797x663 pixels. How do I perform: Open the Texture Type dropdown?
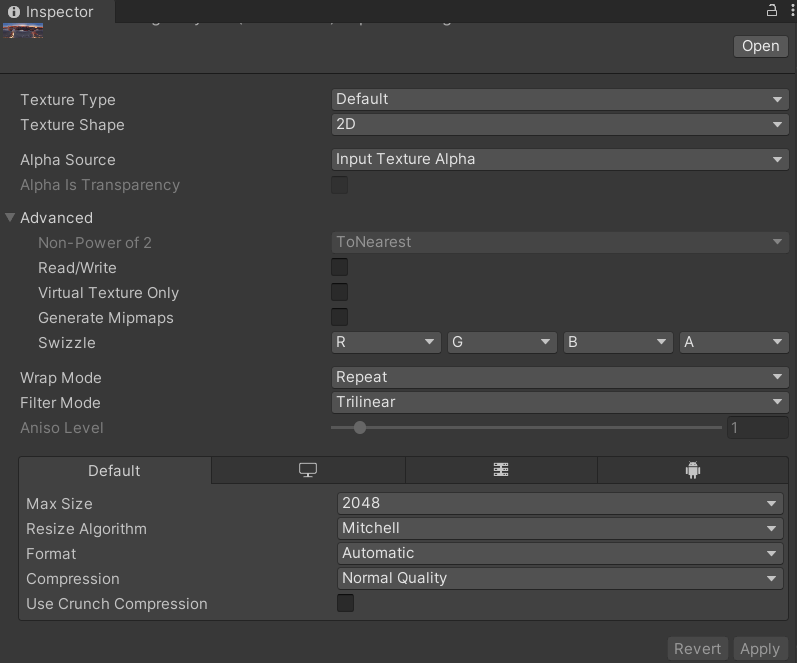pos(560,99)
